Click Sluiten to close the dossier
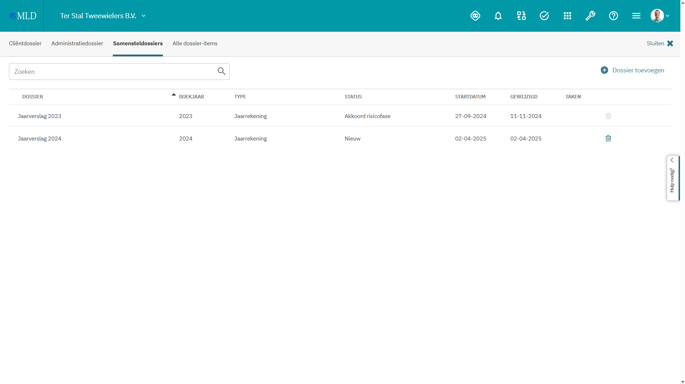 click(x=660, y=43)
